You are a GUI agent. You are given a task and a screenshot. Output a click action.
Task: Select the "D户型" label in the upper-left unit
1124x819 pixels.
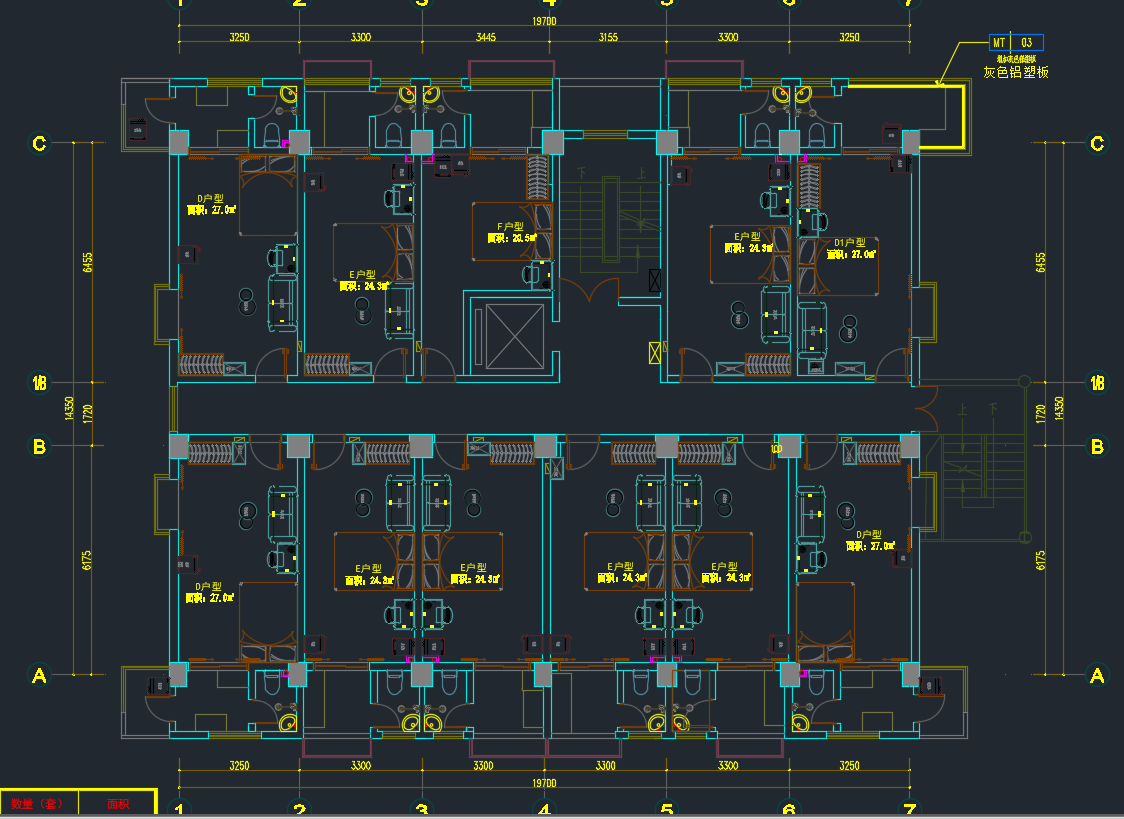point(210,198)
